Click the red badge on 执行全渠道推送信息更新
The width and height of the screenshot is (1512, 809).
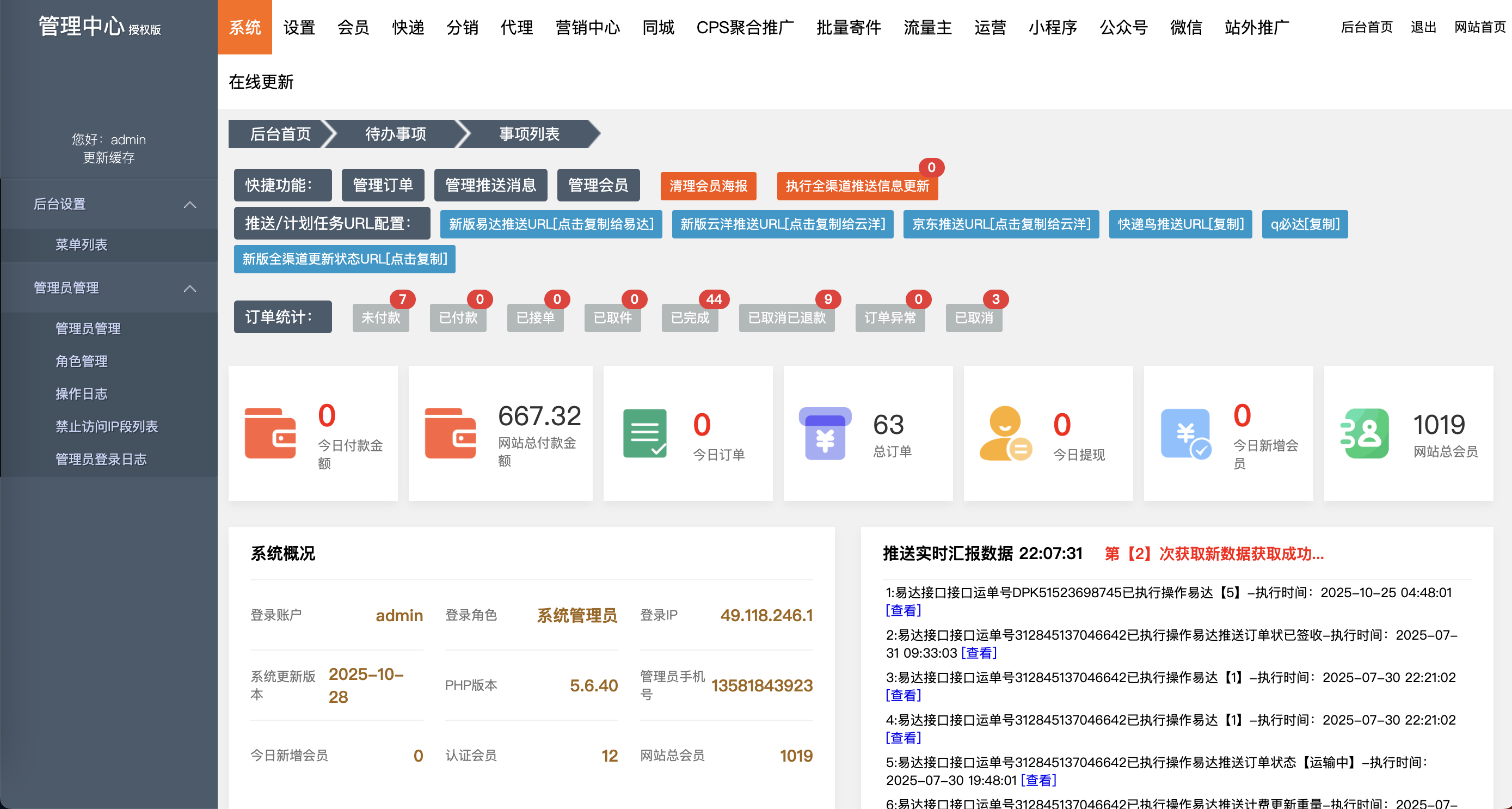931,168
